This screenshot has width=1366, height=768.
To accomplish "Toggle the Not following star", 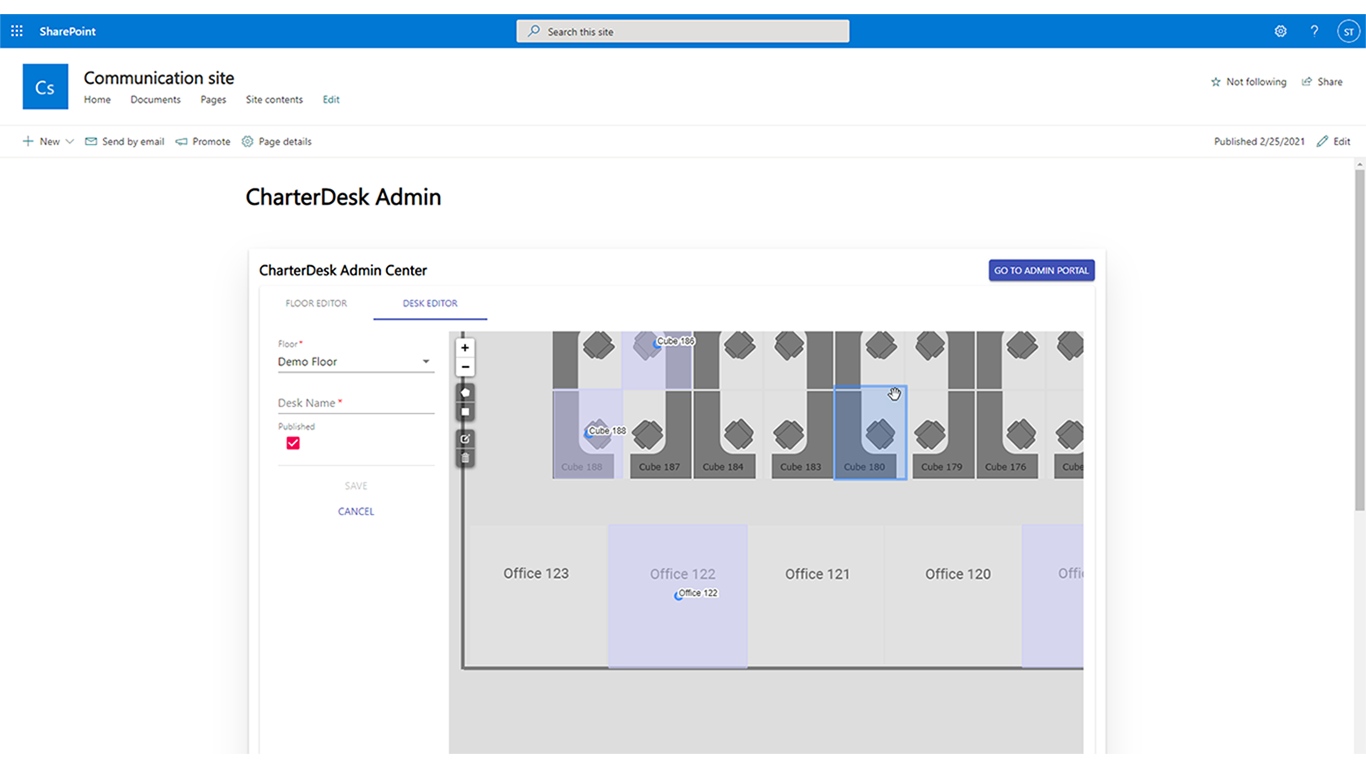I will [x=1216, y=82].
